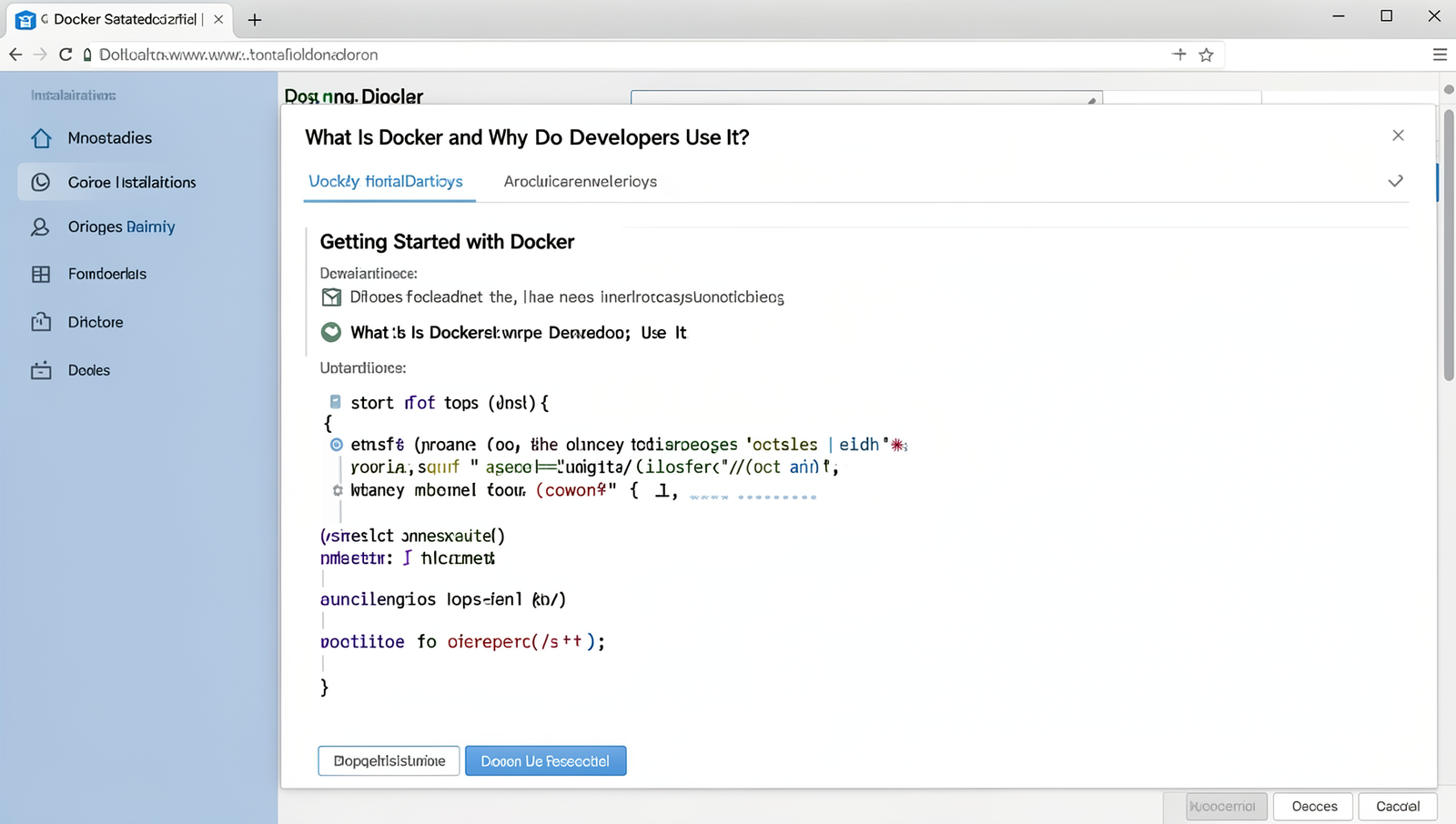Click the Dnctore sidebar icon
Image resolution: width=1456 pixels, height=824 pixels.
point(41,322)
